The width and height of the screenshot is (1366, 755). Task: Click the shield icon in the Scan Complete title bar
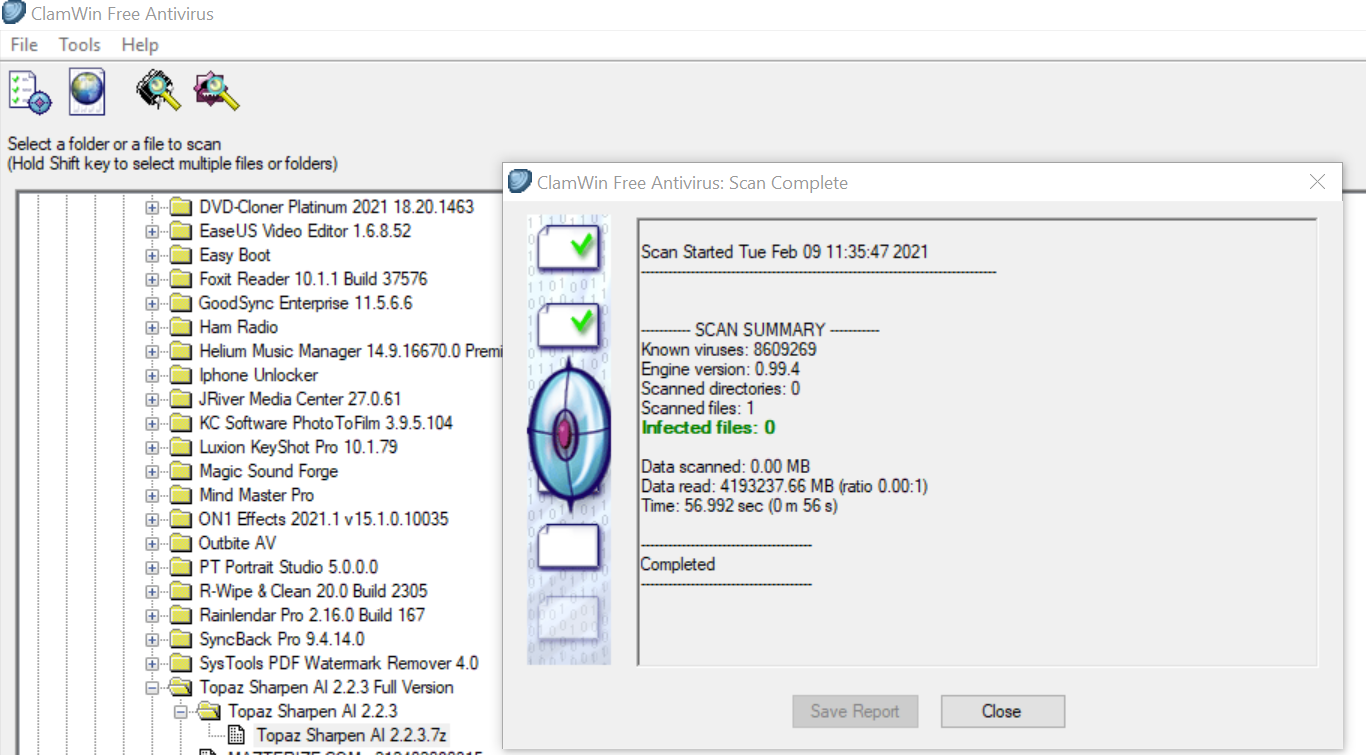tap(519, 182)
